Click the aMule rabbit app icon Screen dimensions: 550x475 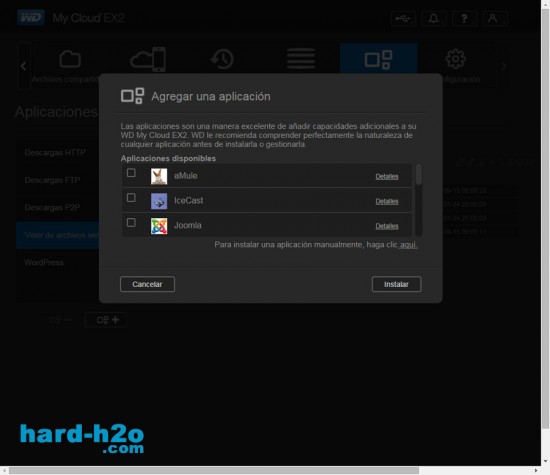159,176
